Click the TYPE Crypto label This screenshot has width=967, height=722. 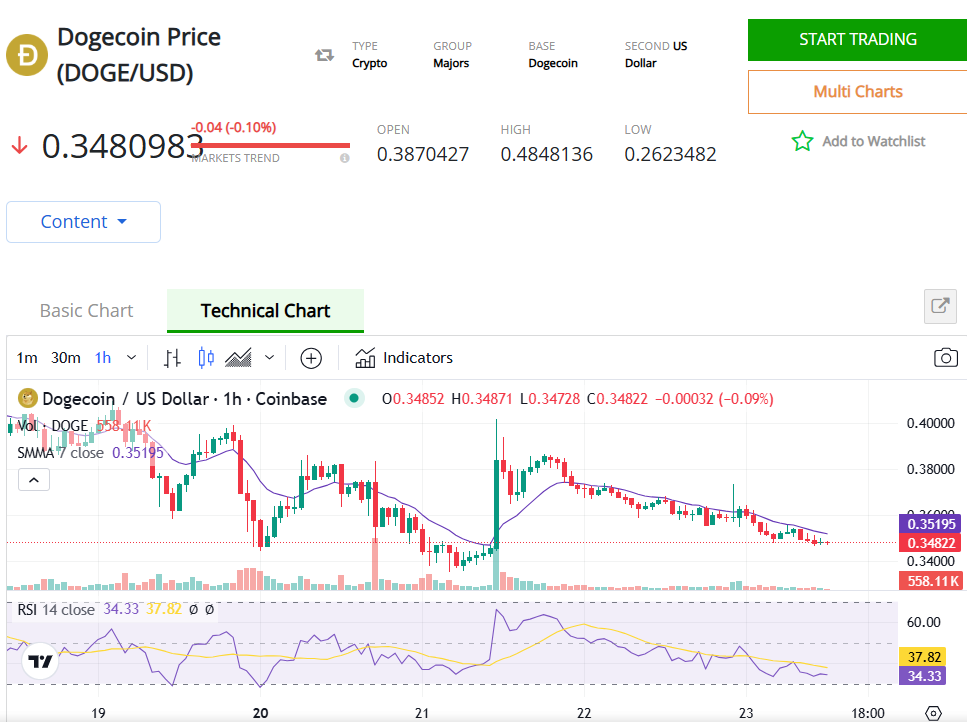[x=369, y=55]
